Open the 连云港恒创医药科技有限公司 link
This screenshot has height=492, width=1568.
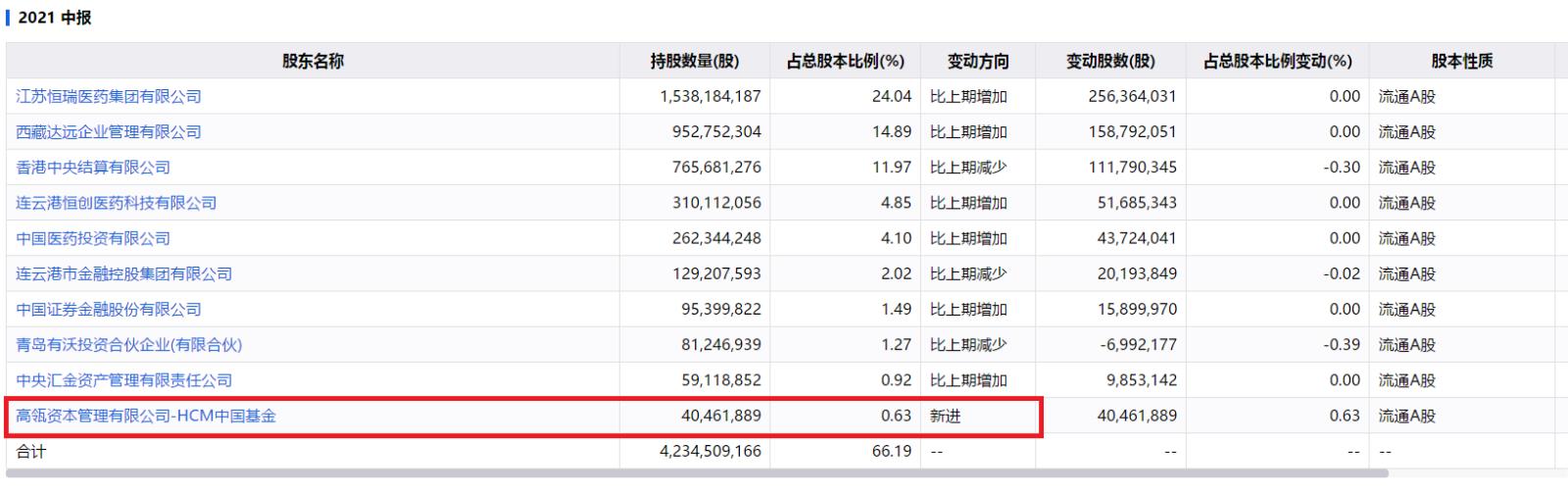pyautogui.click(x=117, y=203)
